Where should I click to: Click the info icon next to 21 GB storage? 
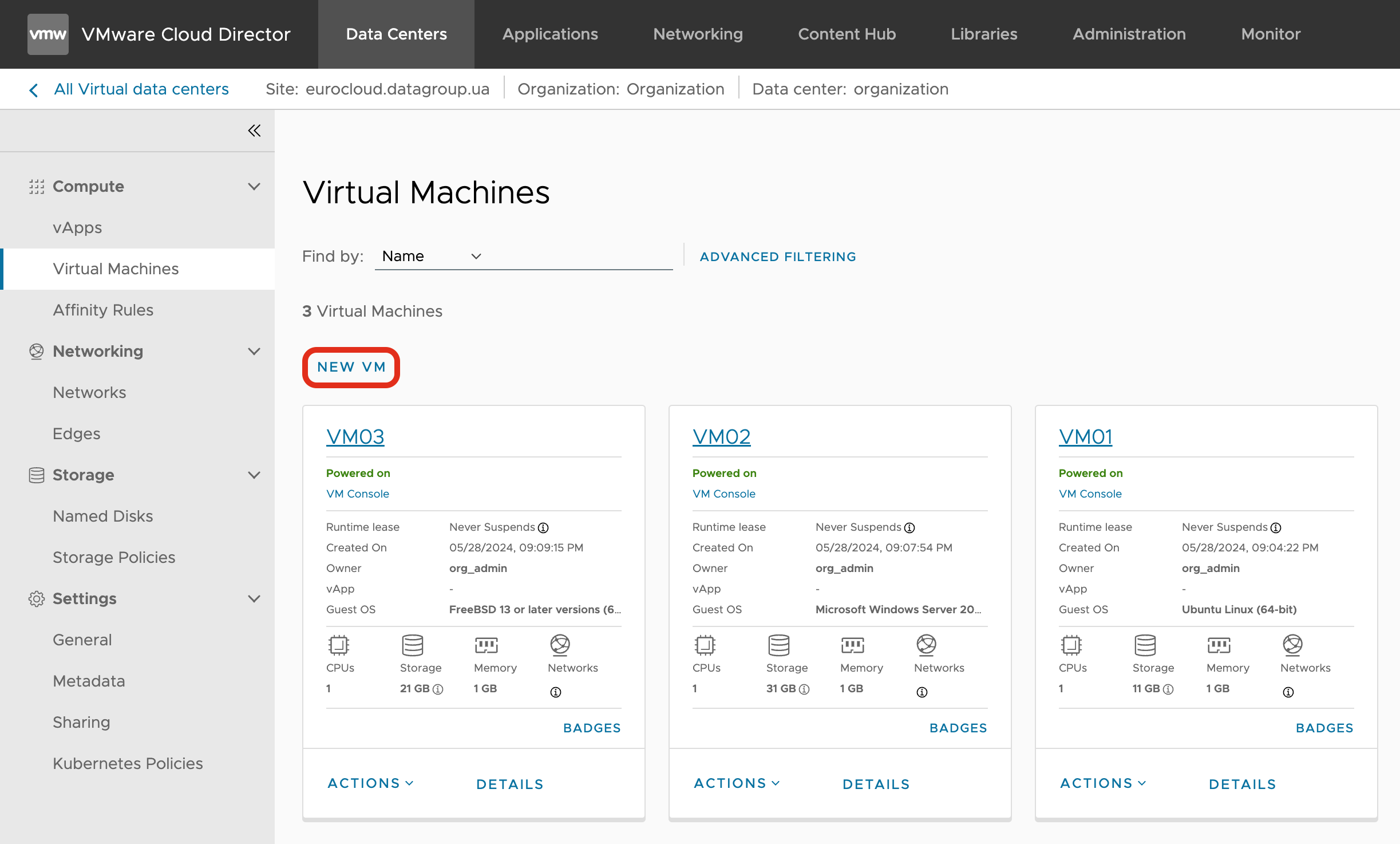(x=438, y=689)
